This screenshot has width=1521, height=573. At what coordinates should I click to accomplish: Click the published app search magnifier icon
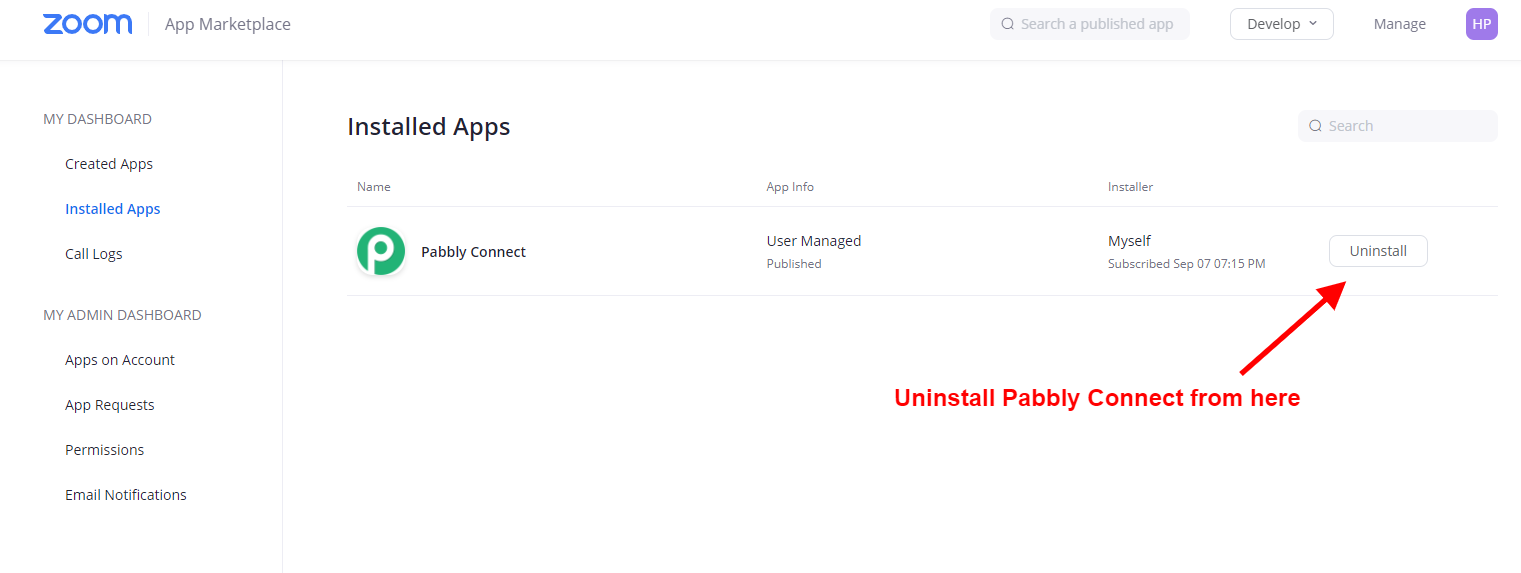click(1007, 24)
